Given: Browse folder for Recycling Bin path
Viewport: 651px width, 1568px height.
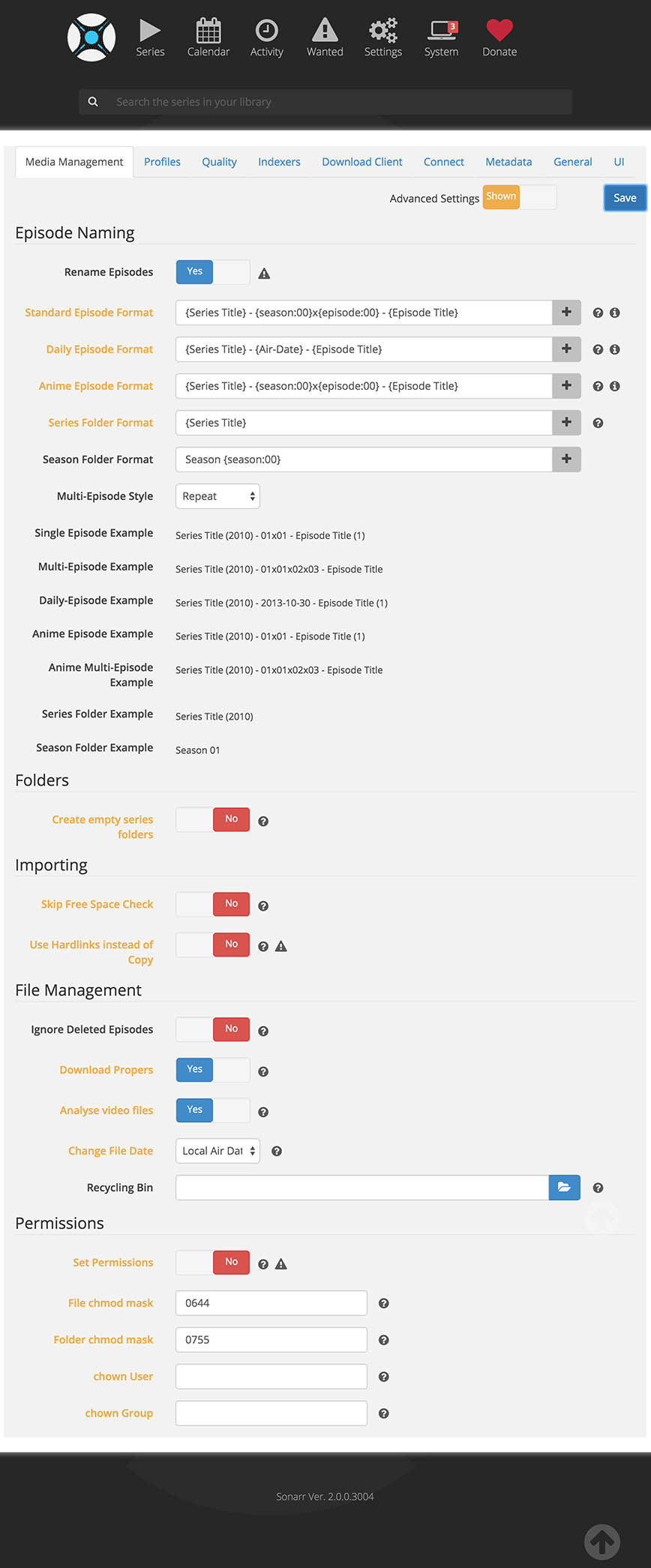Looking at the screenshot, I should point(565,1187).
